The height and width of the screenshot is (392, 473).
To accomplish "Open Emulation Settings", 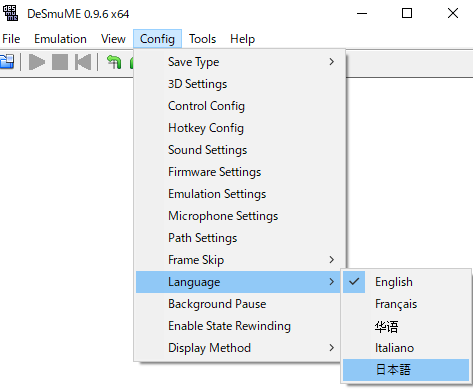I will [239, 194].
